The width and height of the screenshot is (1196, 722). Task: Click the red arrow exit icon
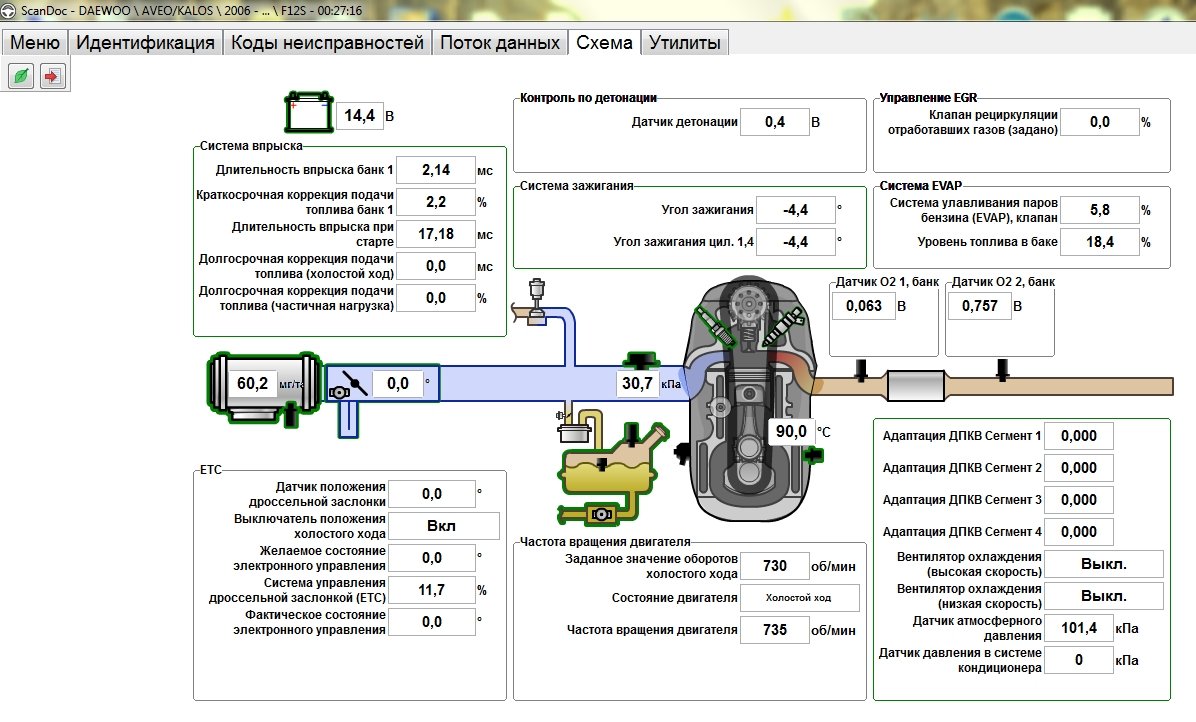point(52,76)
